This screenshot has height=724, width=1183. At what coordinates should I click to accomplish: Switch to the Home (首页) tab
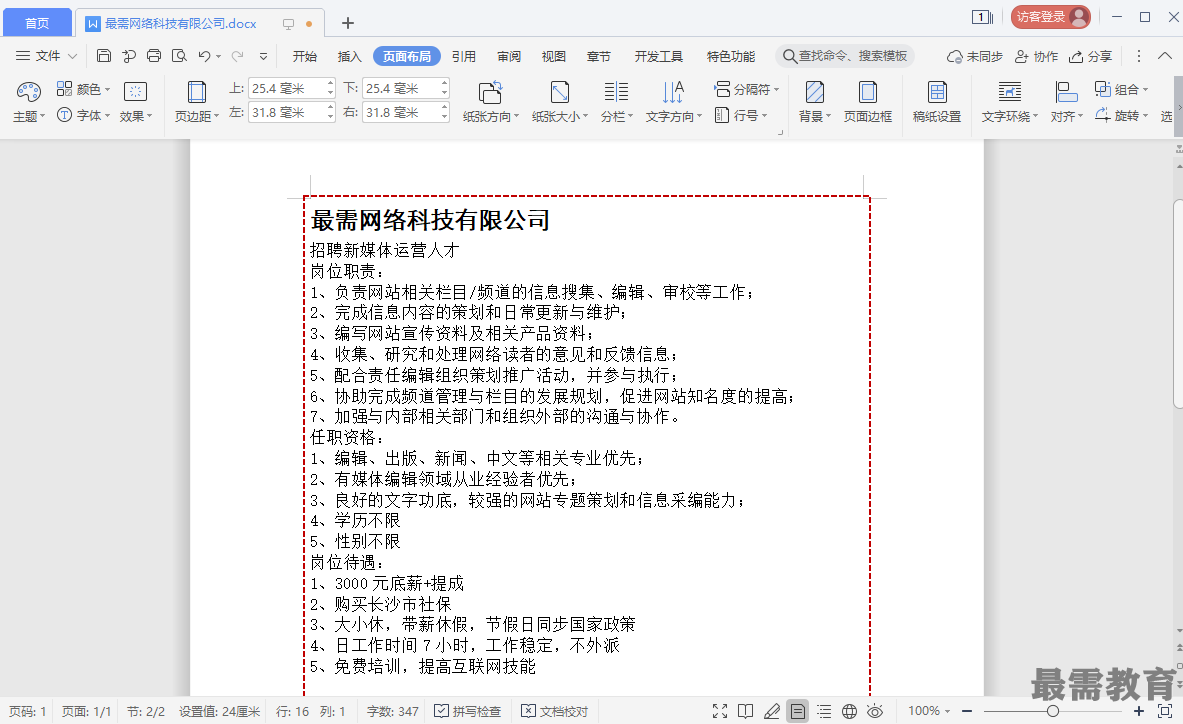pyautogui.click(x=37, y=23)
